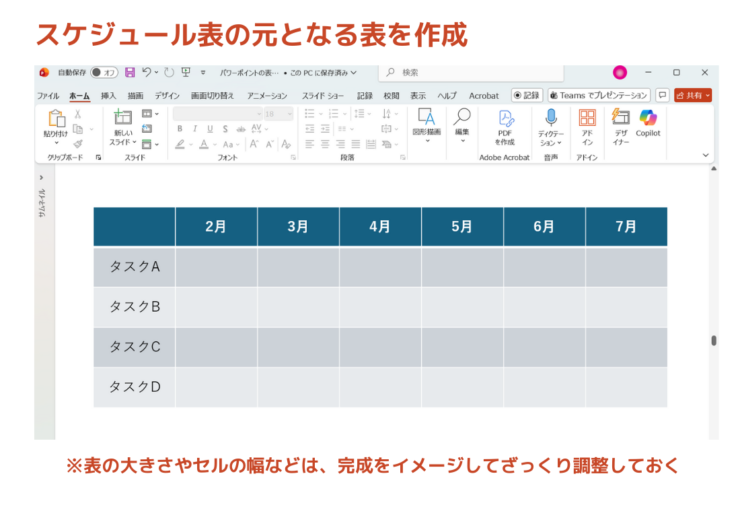Open the font name combo box
This screenshot has height=505, width=740.
click(218, 114)
